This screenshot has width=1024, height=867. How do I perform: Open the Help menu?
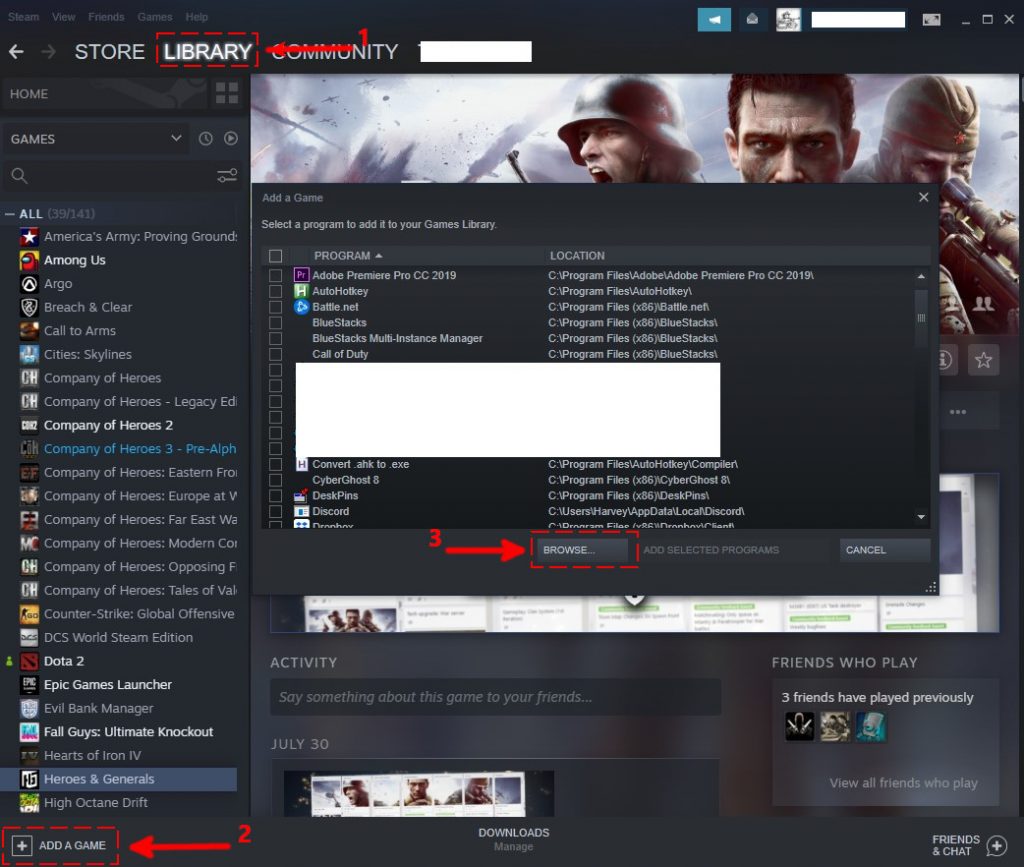tap(196, 17)
